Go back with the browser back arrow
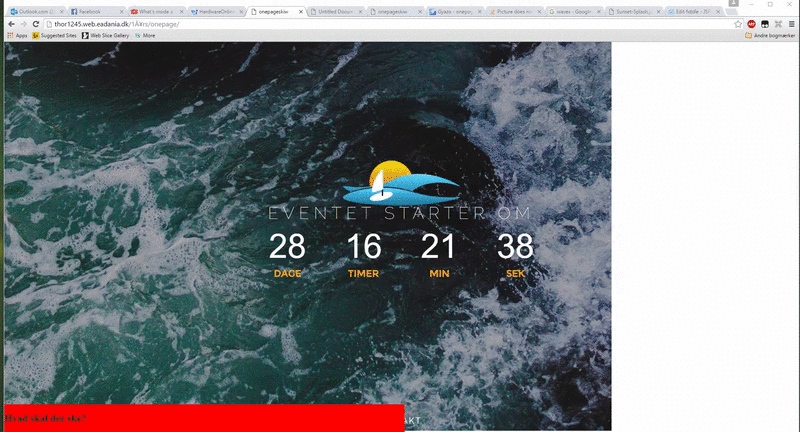Screen dimensions: 800x432 11,24
